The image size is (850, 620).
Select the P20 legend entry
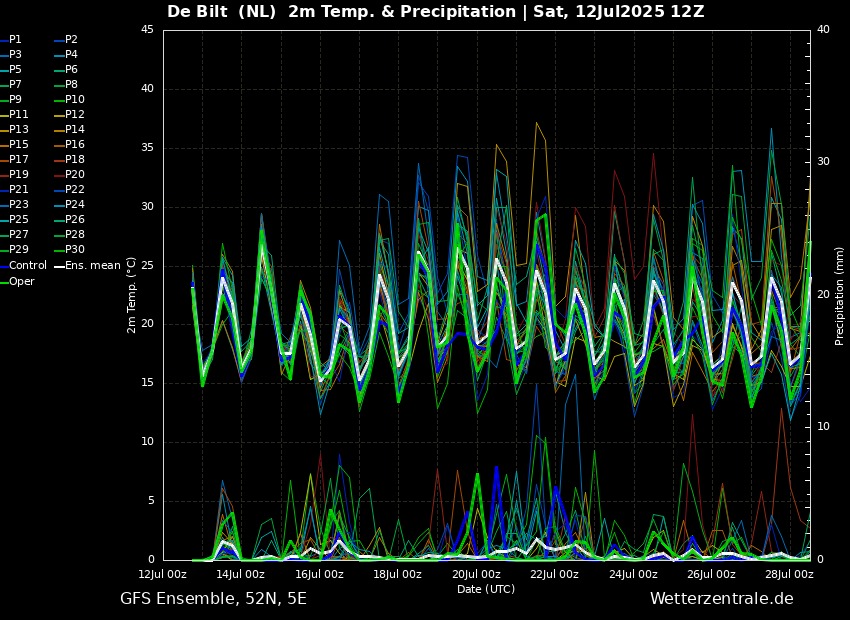point(74,175)
